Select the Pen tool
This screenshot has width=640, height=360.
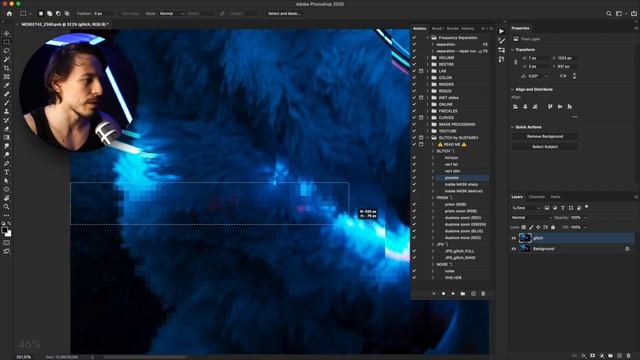point(7,164)
